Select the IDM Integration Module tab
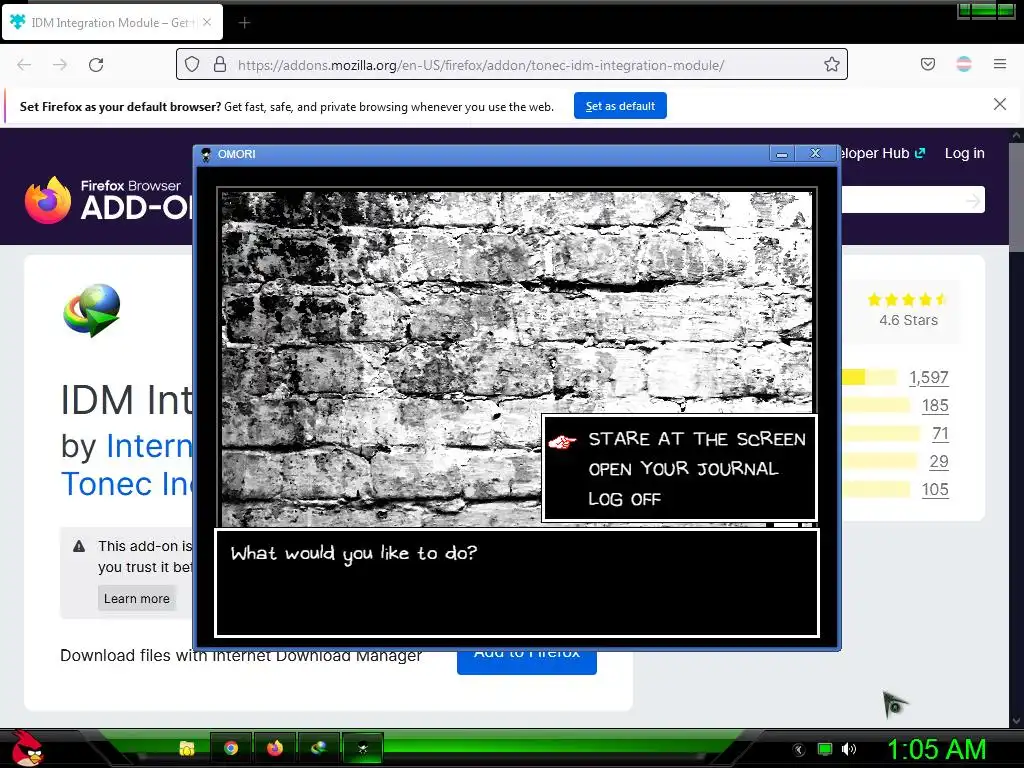Screen dimensions: 1024x768 (x=112, y=22)
